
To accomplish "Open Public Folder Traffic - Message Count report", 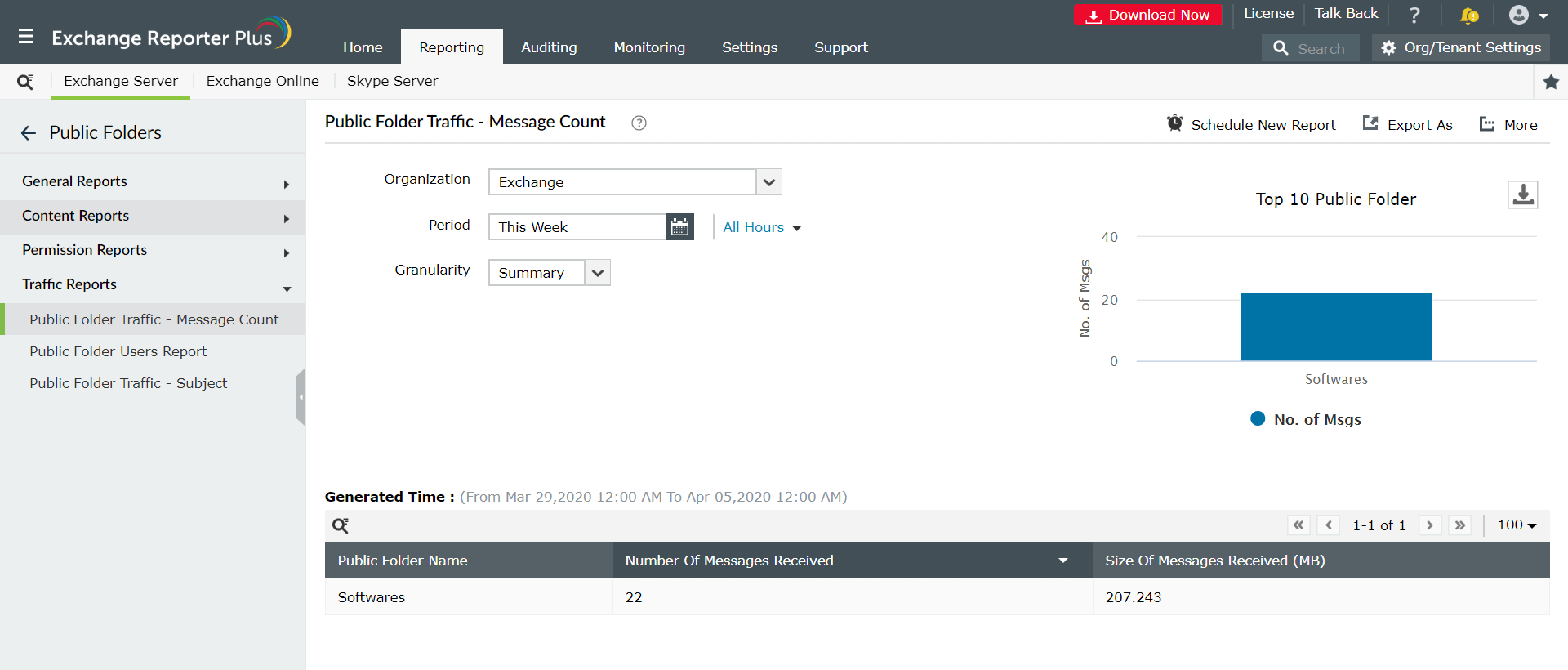I will point(154,319).
